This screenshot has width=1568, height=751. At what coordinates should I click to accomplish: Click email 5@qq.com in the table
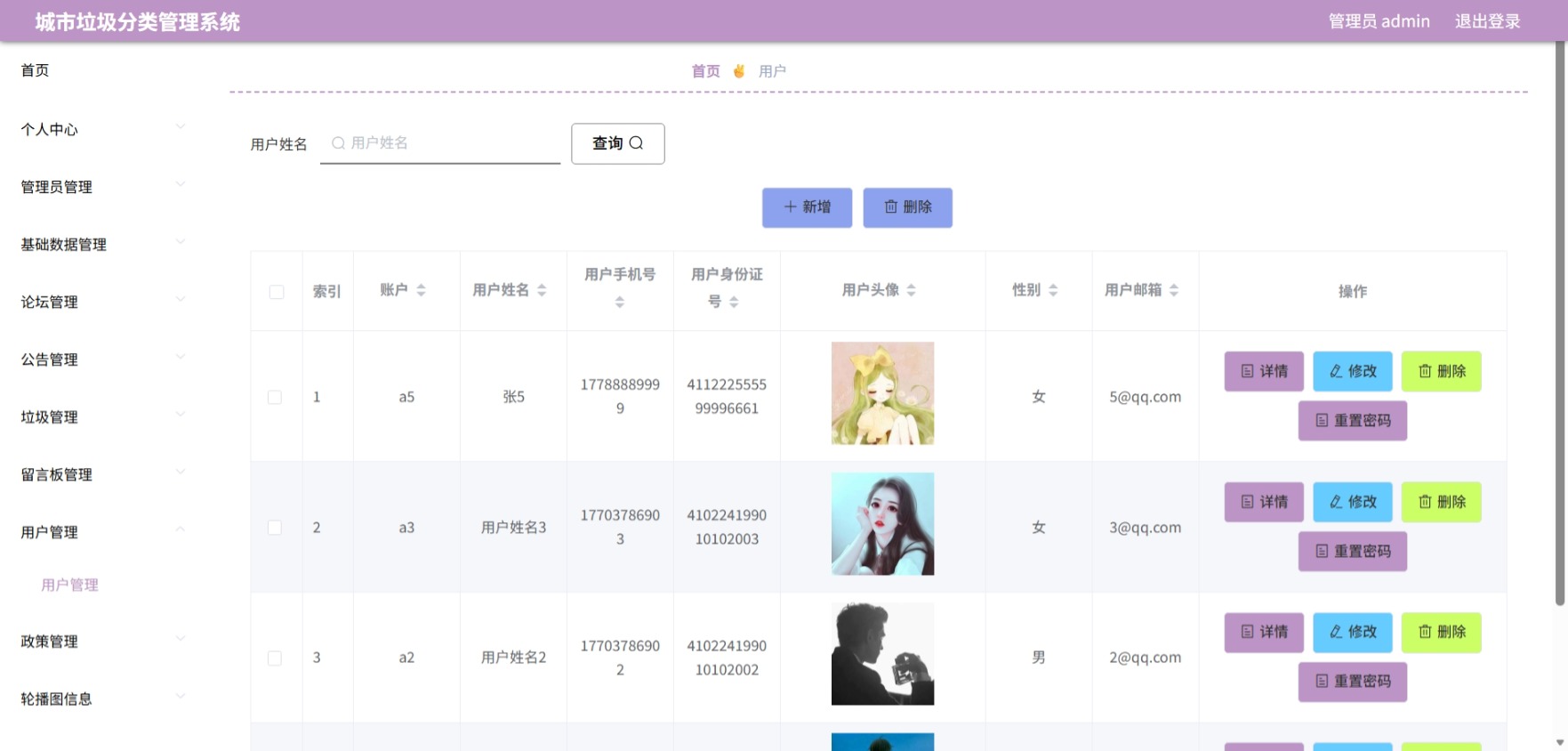click(1146, 397)
